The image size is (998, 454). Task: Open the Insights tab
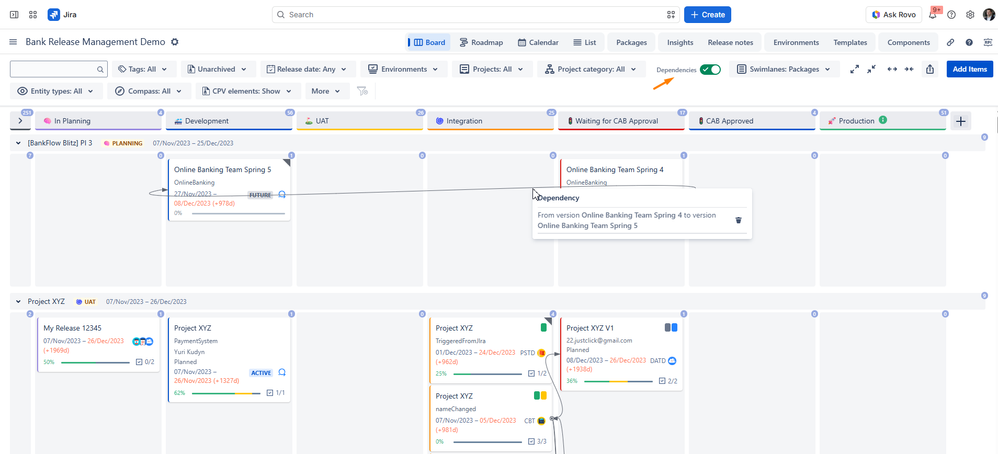click(x=680, y=43)
